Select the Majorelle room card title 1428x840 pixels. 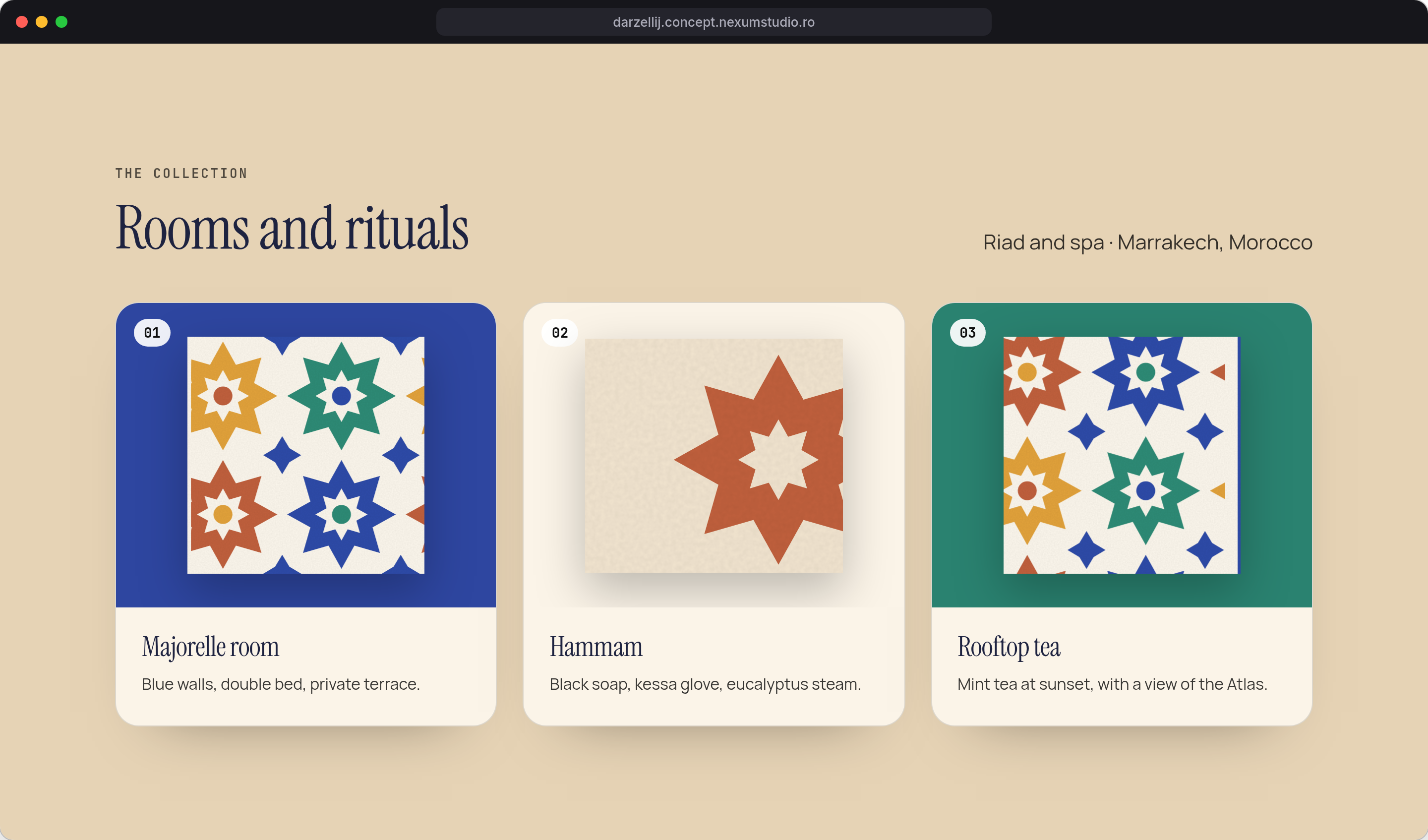pos(210,647)
